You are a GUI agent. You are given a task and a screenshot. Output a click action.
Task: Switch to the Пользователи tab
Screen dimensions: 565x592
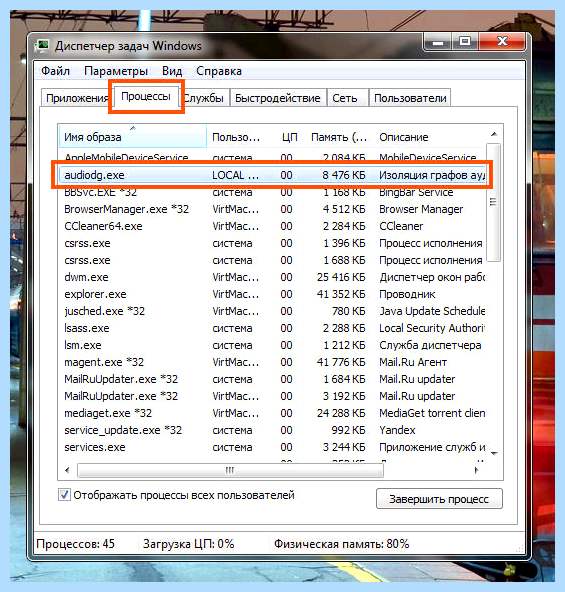click(x=410, y=98)
